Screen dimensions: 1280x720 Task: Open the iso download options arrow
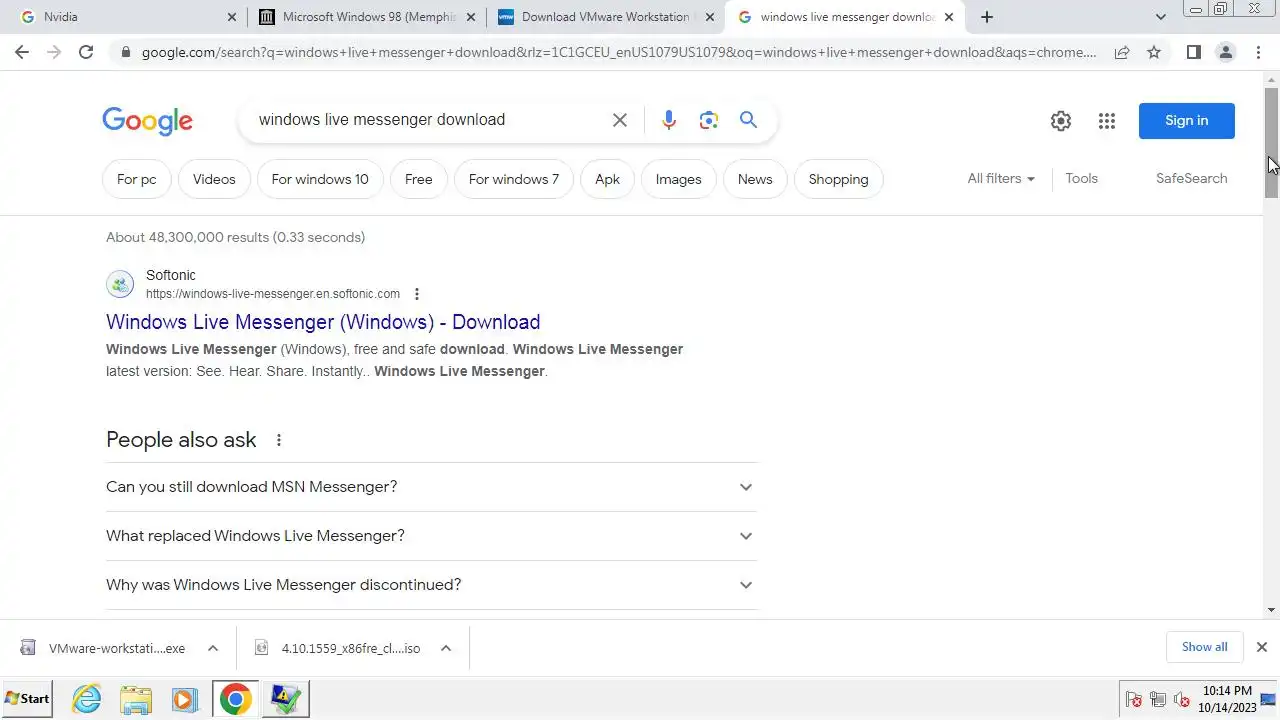(446, 648)
